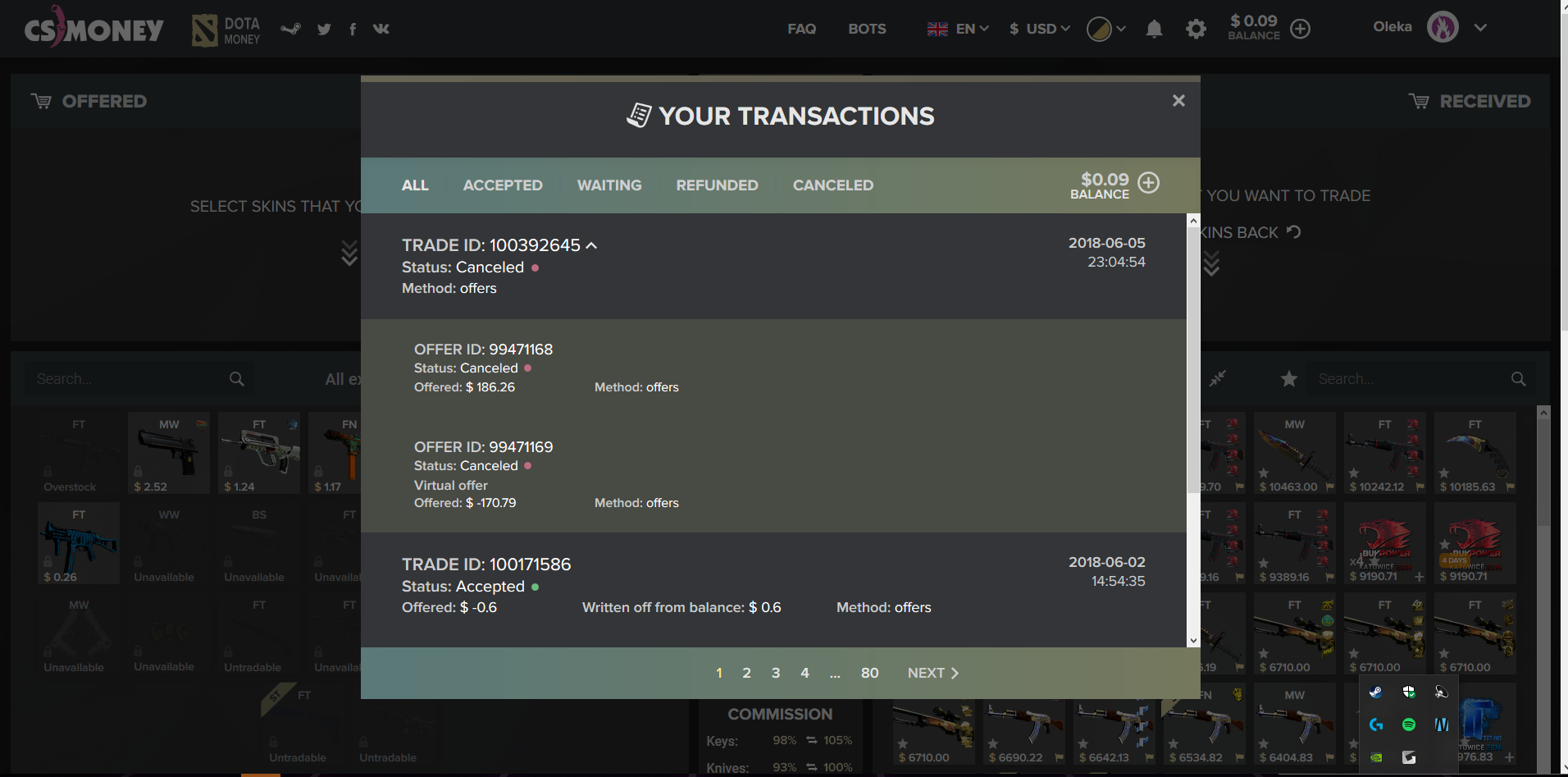The height and width of the screenshot is (777, 1568).
Task: Click the magnifier icon in right inventory search
Action: 1519,379
